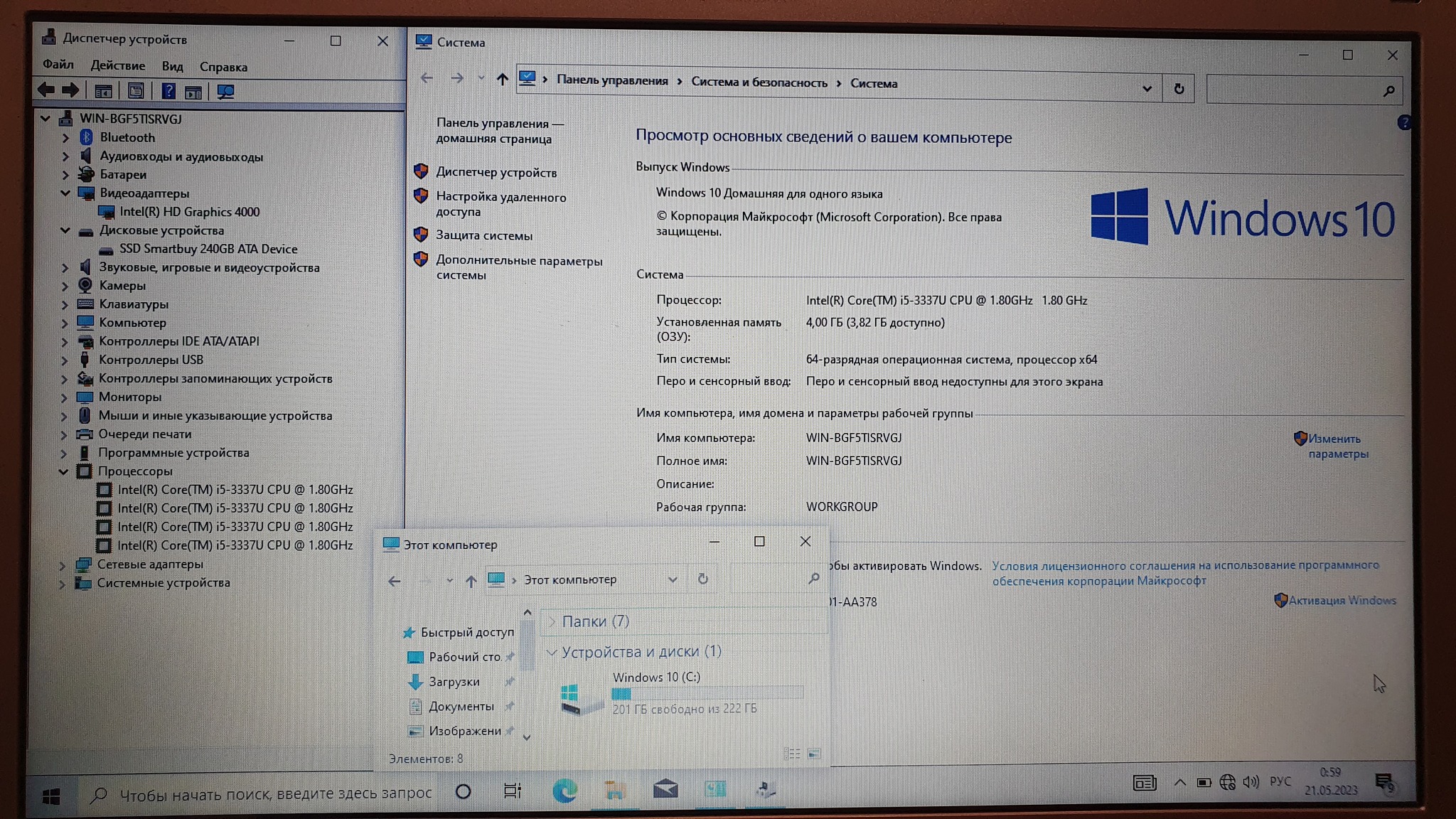This screenshot has width=1456, height=819.
Task: Expand the Bluetooth device category
Action: (65, 137)
